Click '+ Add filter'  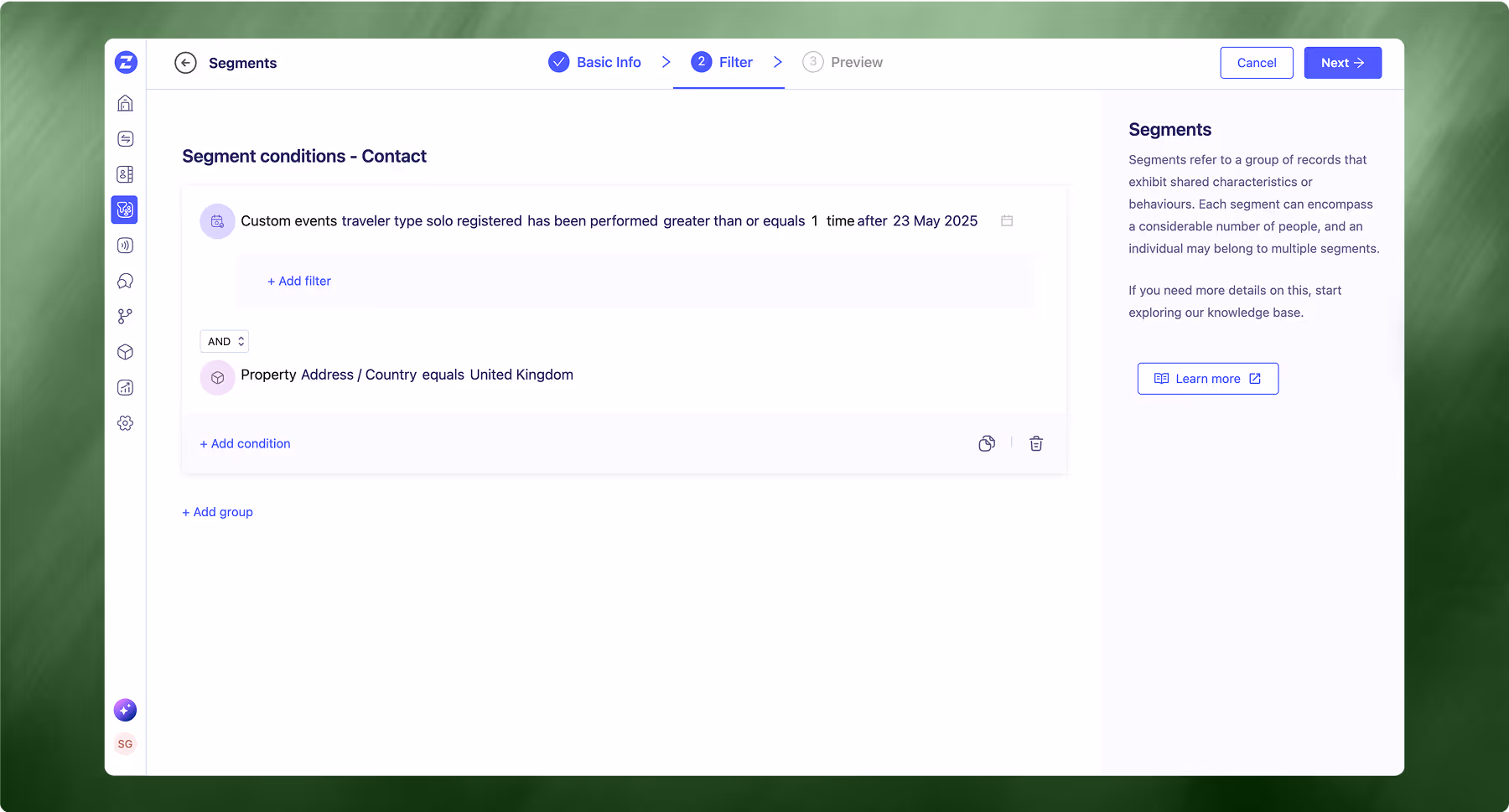point(299,281)
